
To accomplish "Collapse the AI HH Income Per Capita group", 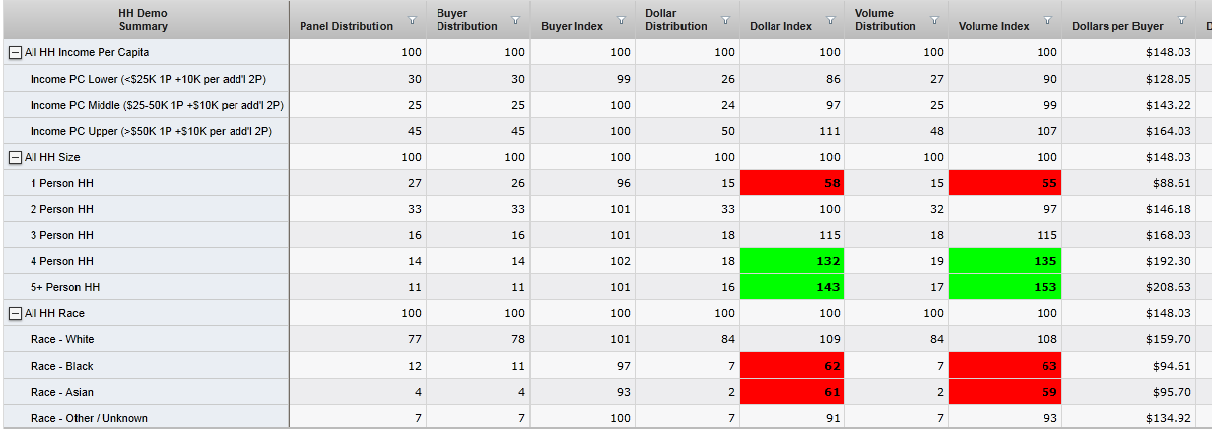I will [15, 52].
